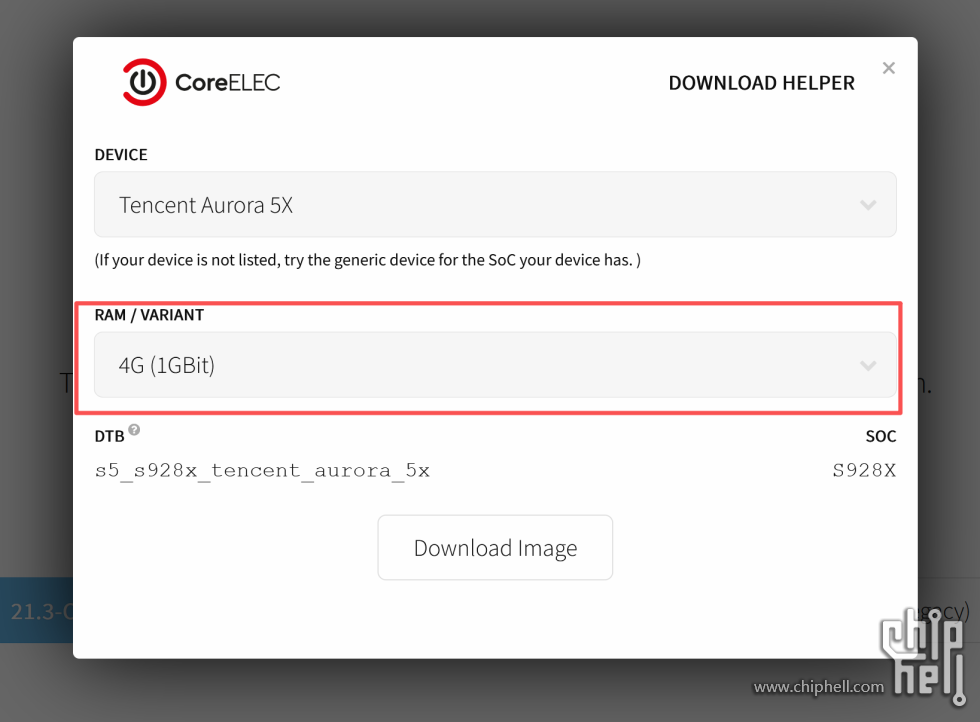
Task: Click the SOC column label
Action: point(881,436)
